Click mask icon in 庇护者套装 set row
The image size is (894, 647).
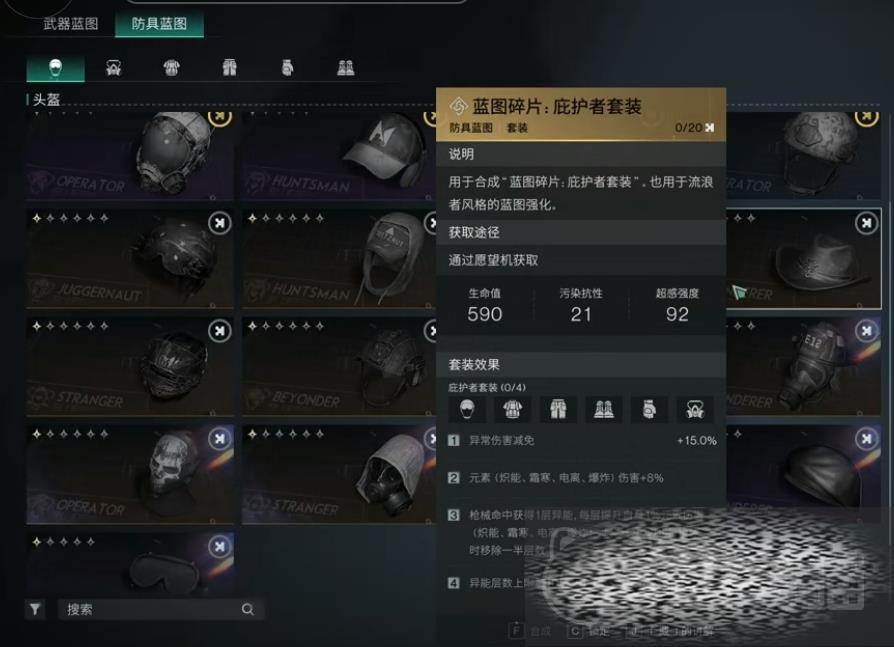695,409
